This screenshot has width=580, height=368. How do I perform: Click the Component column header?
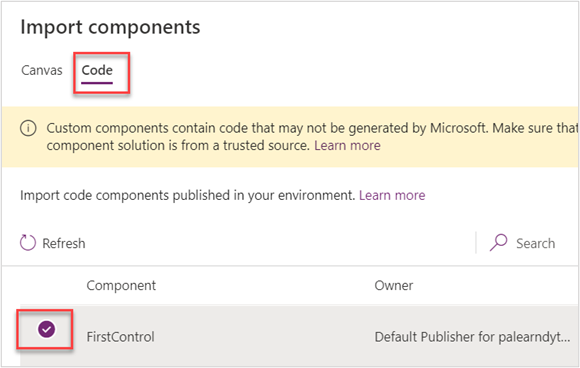pos(121,286)
